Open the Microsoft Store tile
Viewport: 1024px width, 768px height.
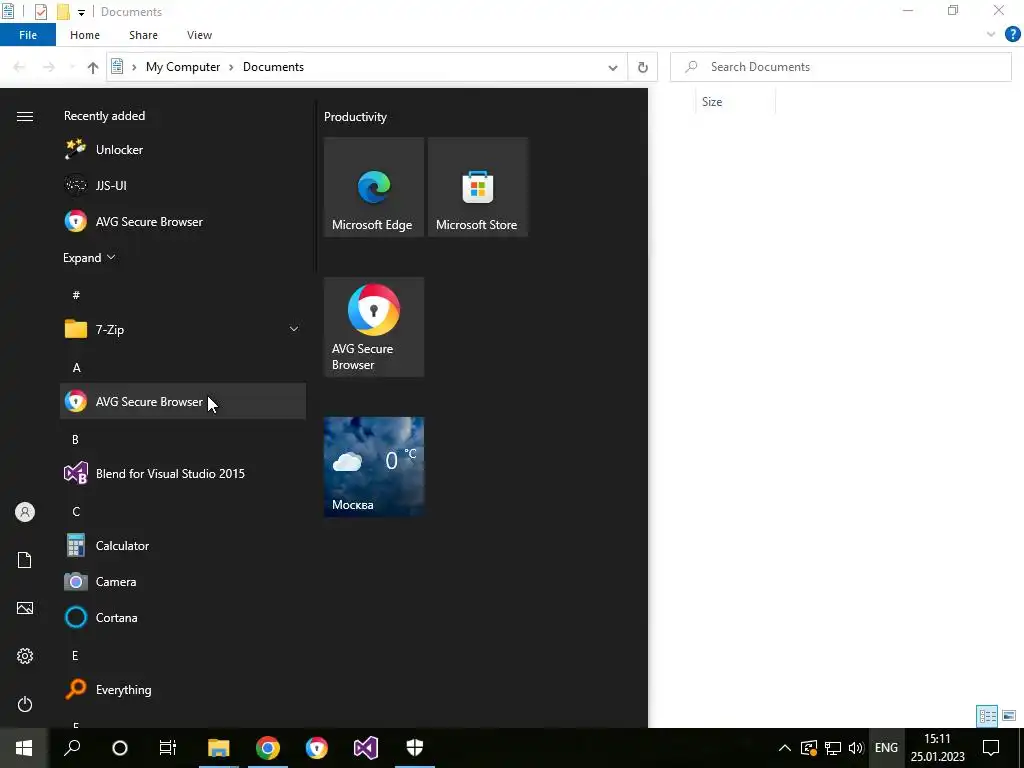pyautogui.click(x=477, y=187)
